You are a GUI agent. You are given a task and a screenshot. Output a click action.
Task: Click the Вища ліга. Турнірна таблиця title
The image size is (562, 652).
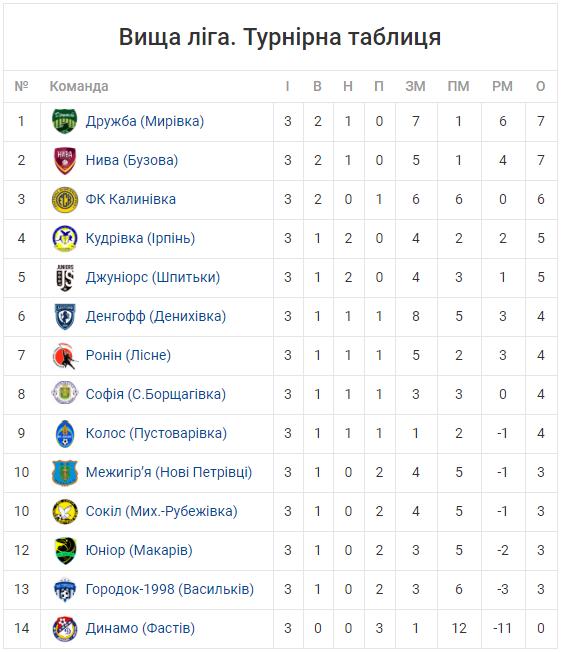(280, 37)
